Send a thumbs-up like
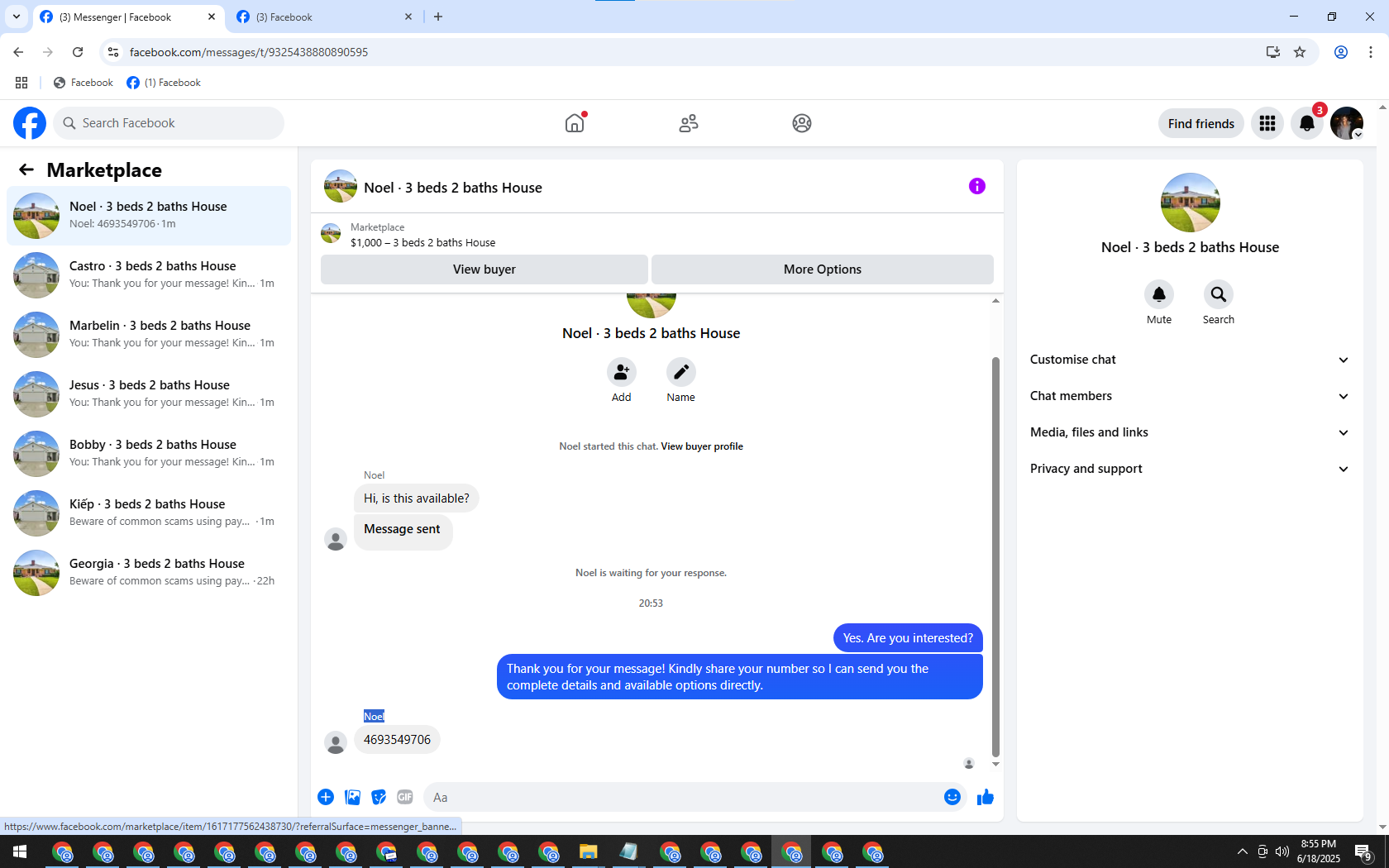This screenshot has height=868, width=1389. [x=986, y=797]
